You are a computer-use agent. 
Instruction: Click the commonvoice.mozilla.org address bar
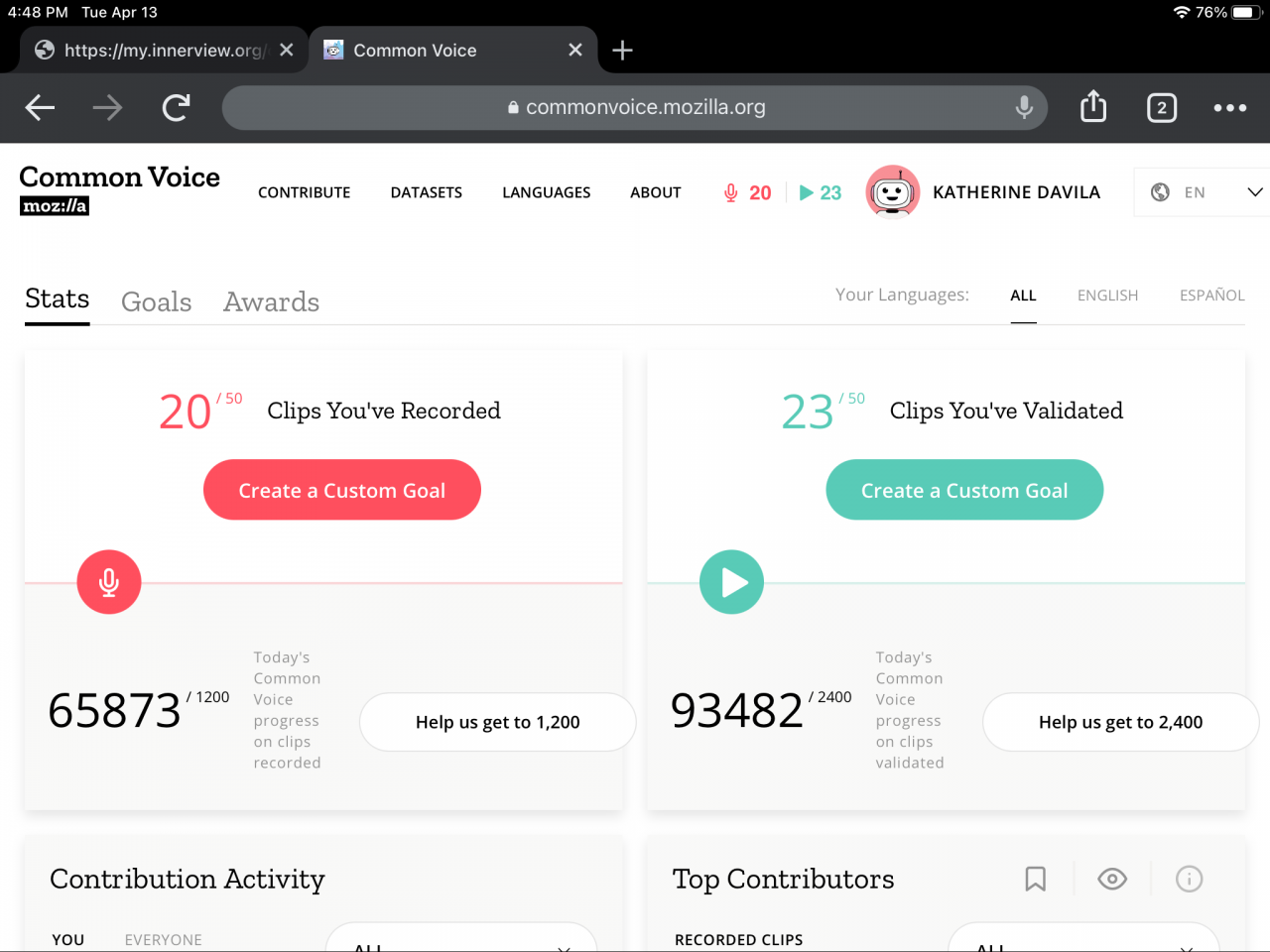[x=635, y=107]
